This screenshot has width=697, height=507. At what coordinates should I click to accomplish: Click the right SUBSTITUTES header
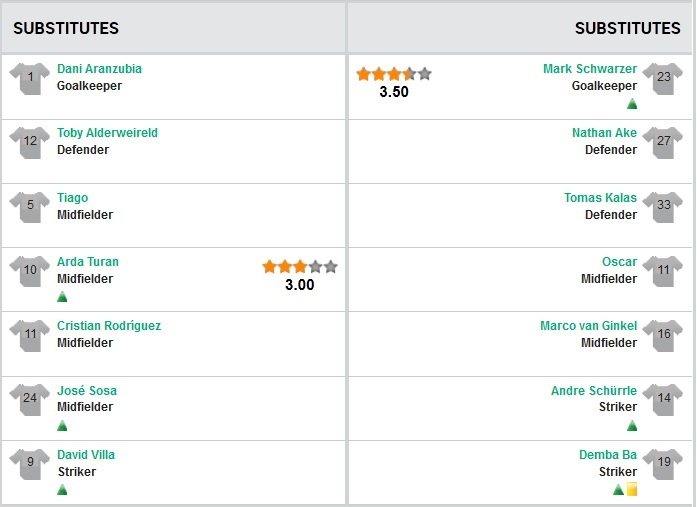pyautogui.click(x=627, y=28)
